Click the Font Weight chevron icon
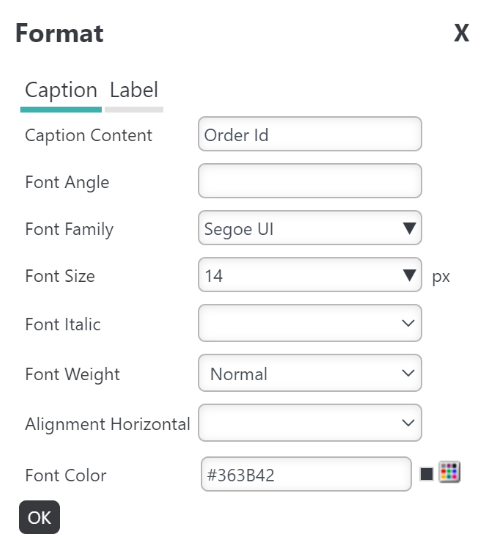Screen dimensions: 486x545 pos(408,373)
